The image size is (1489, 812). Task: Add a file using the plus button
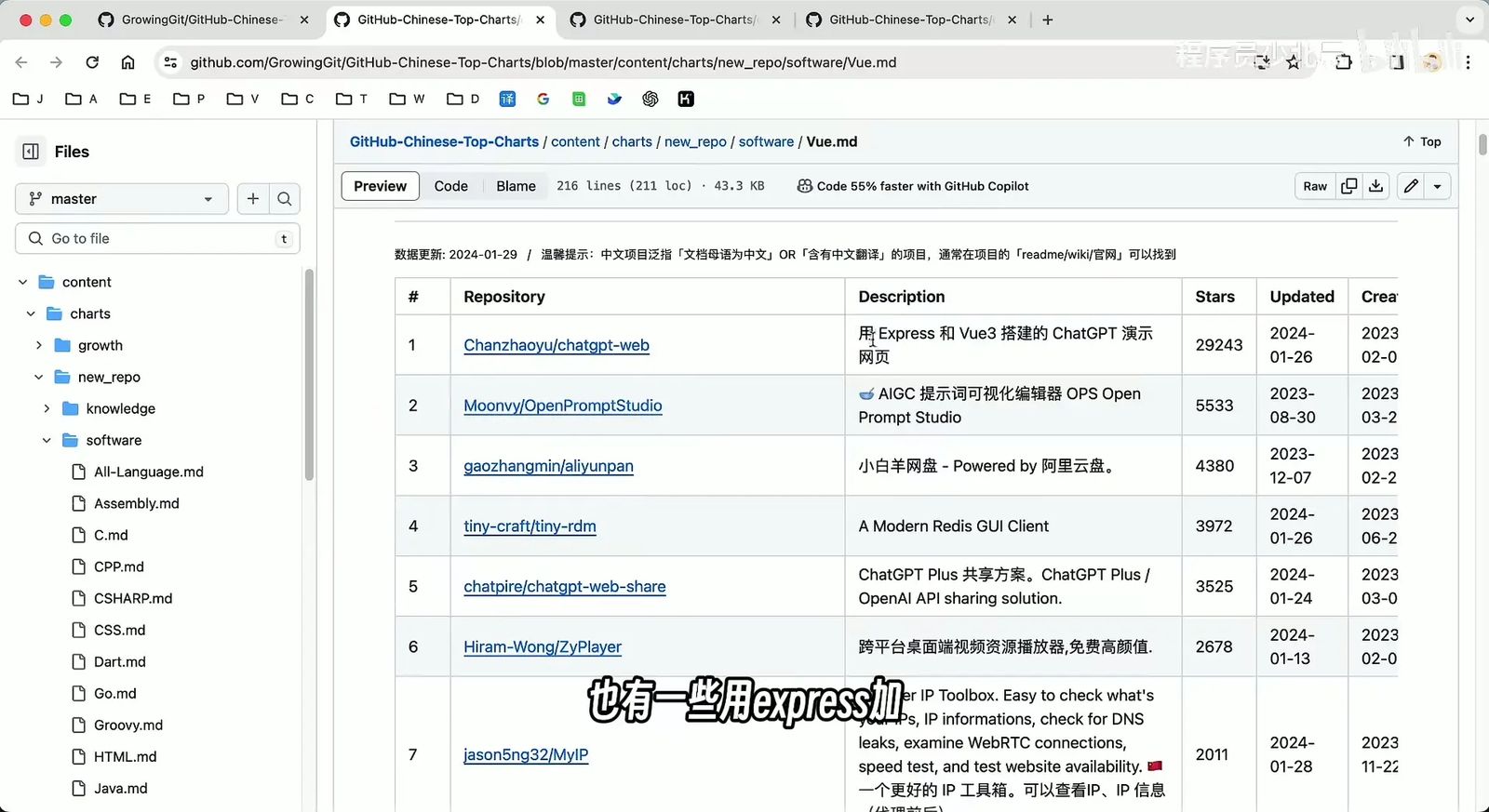(252, 198)
